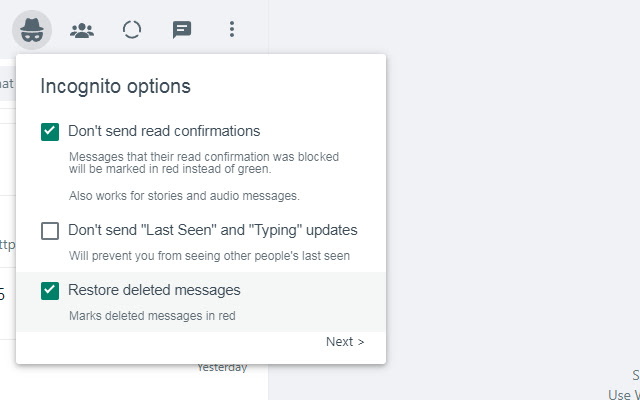640x400 pixels.
Task: Click the Incognito options heading
Action: (115, 86)
